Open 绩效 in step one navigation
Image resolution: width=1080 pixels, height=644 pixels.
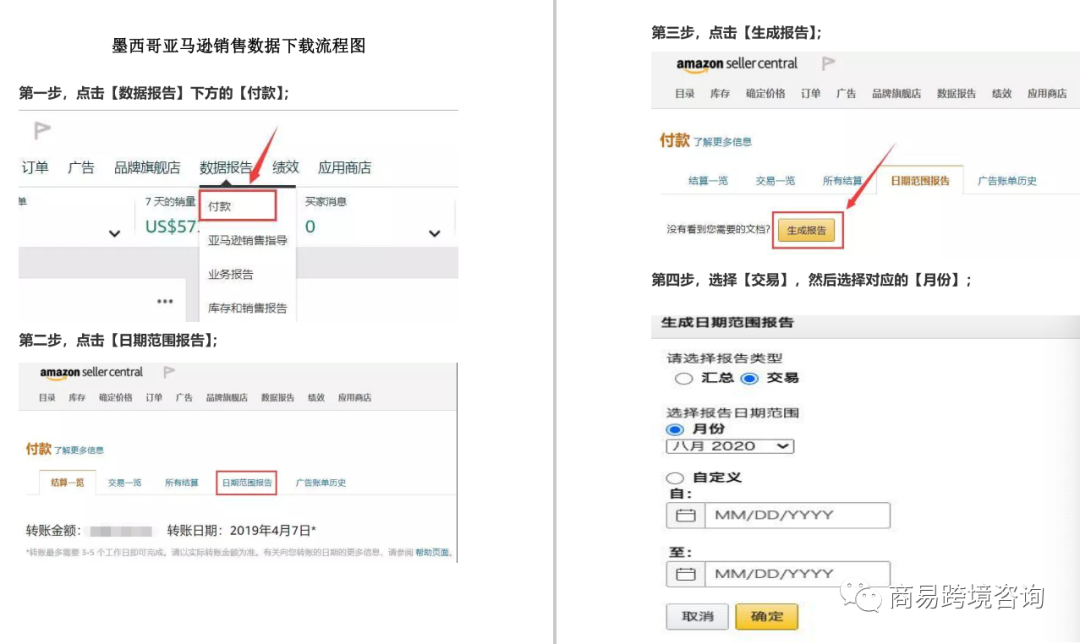[286, 167]
